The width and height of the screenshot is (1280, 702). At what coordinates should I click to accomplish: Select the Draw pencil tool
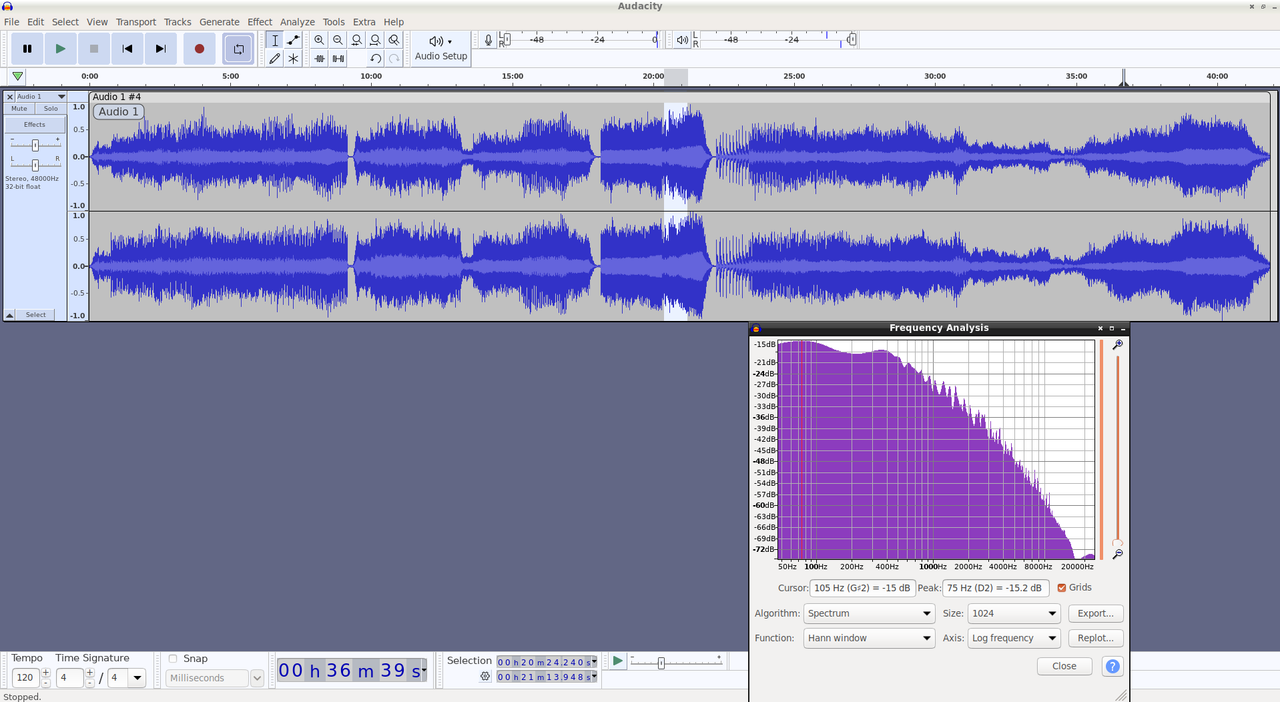point(275,59)
